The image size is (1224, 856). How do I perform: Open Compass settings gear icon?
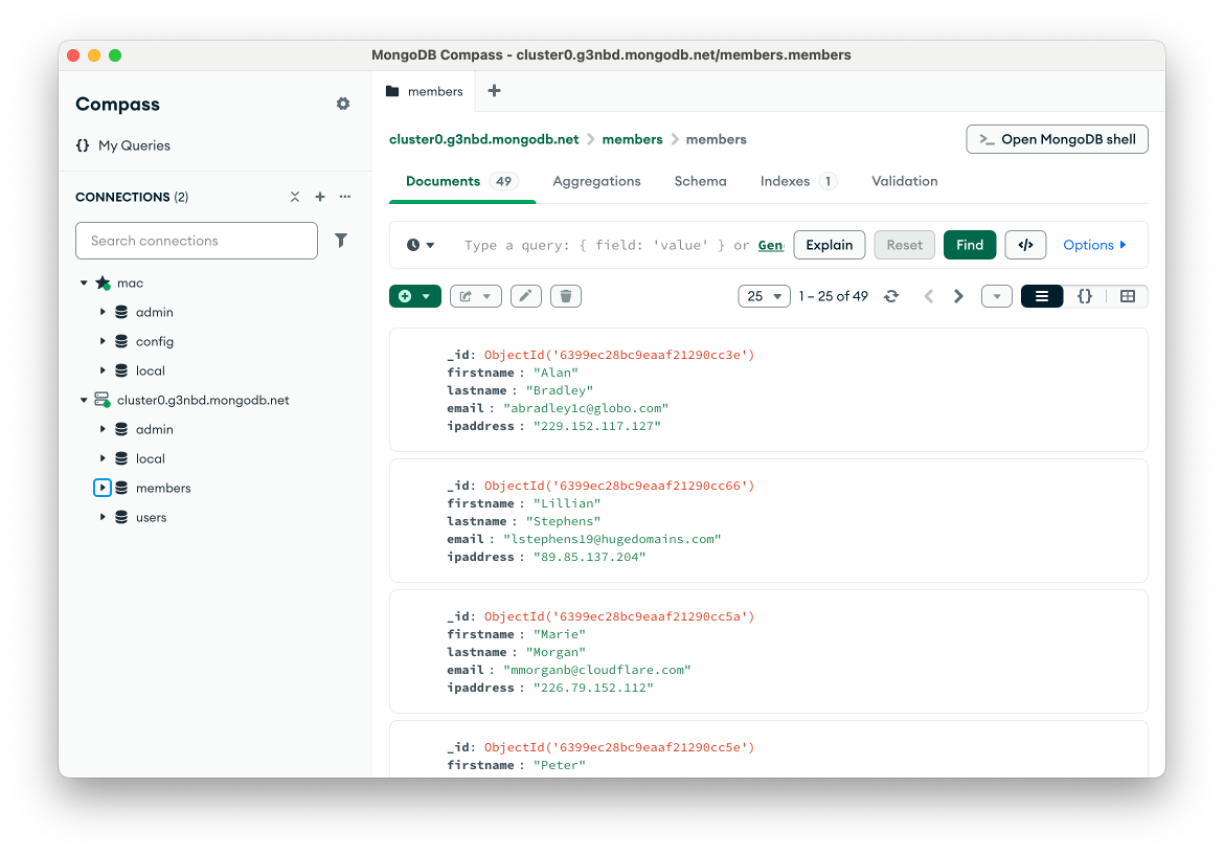coord(343,104)
